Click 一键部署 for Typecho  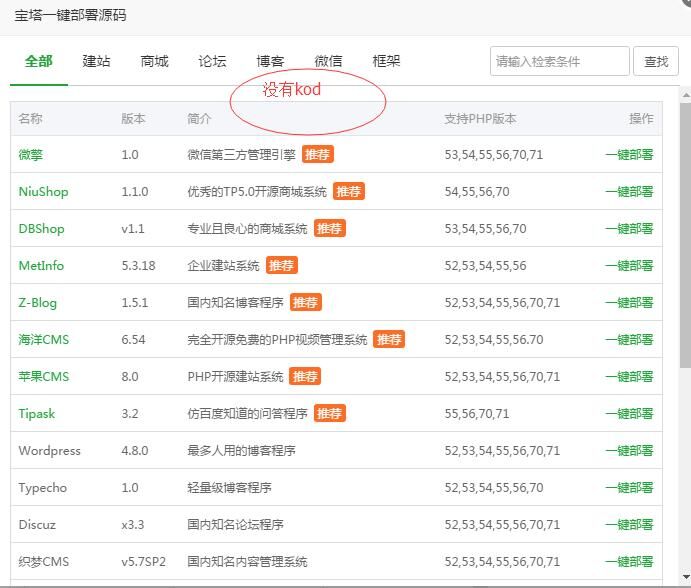coord(629,488)
